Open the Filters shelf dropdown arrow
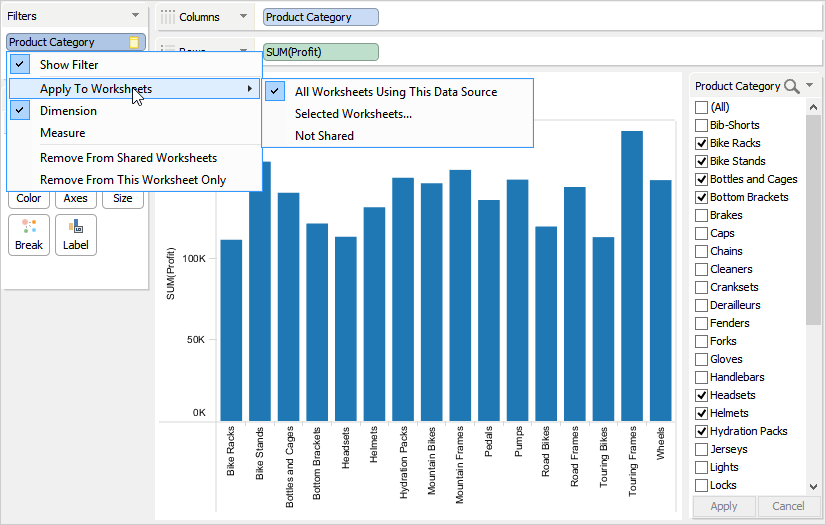 (135, 15)
